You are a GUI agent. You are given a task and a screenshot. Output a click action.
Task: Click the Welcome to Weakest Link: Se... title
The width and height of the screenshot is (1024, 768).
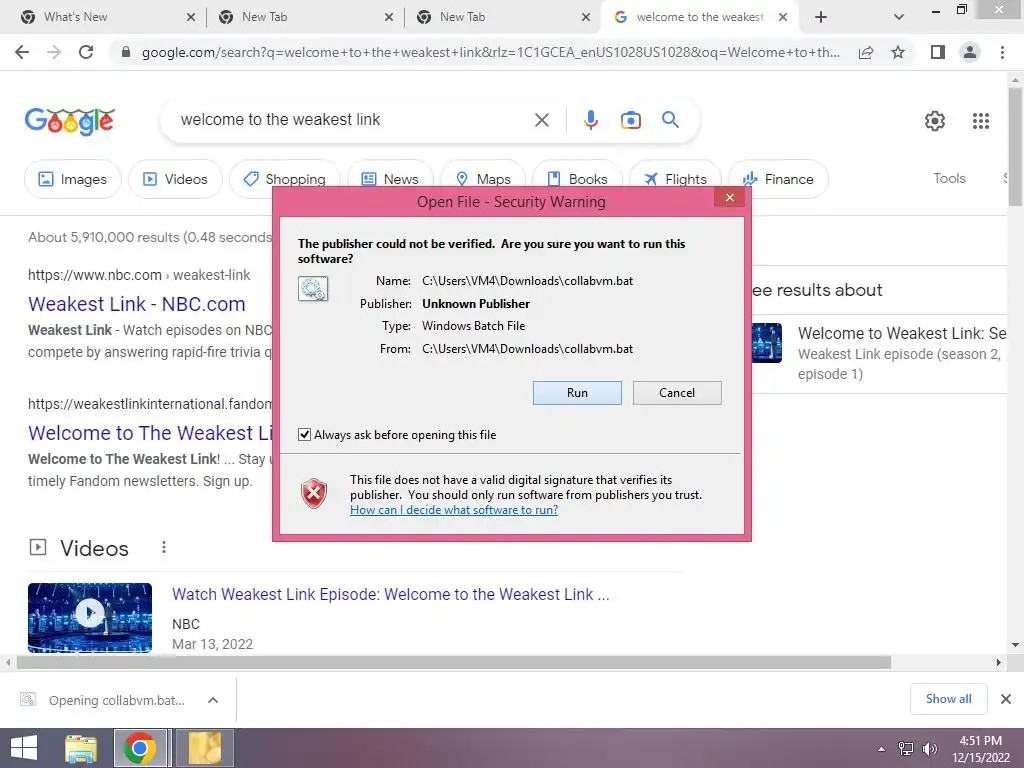(902, 333)
